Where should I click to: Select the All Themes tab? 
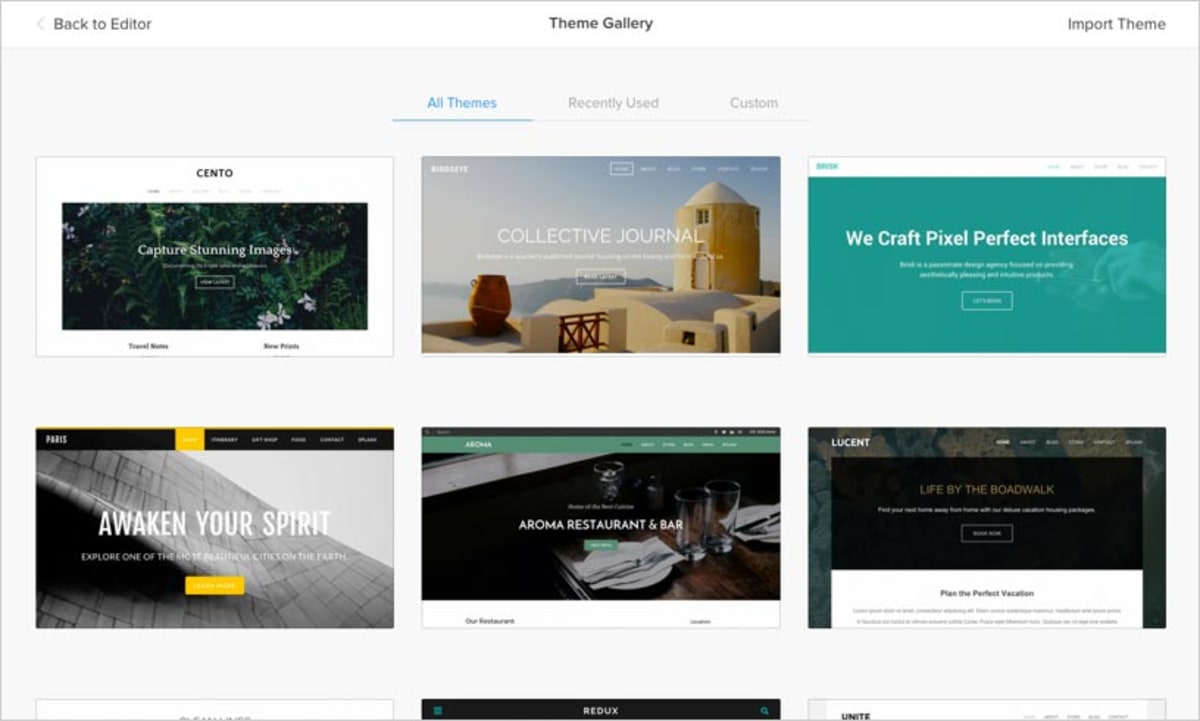(462, 102)
